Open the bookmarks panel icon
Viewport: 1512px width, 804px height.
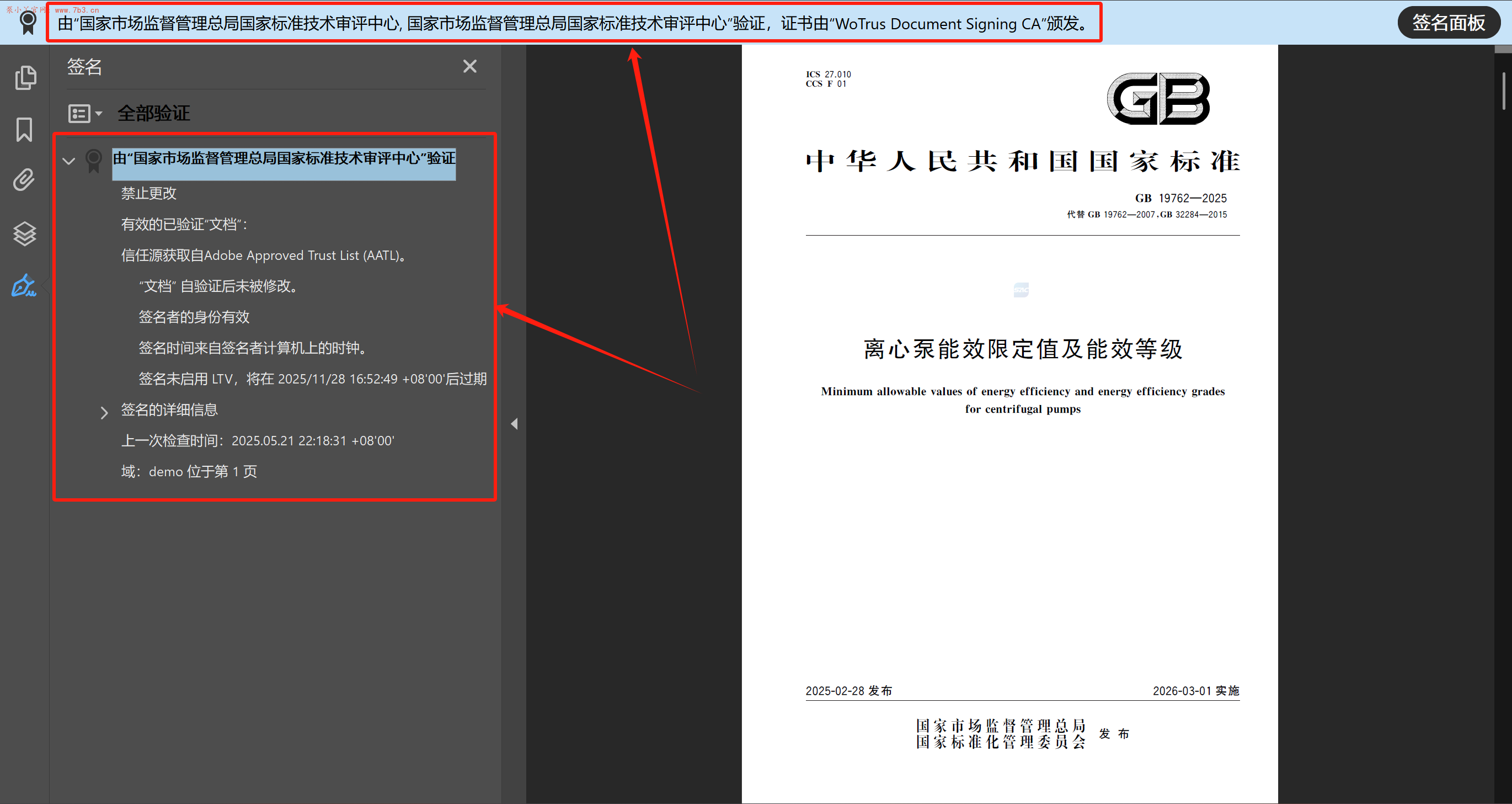(24, 129)
